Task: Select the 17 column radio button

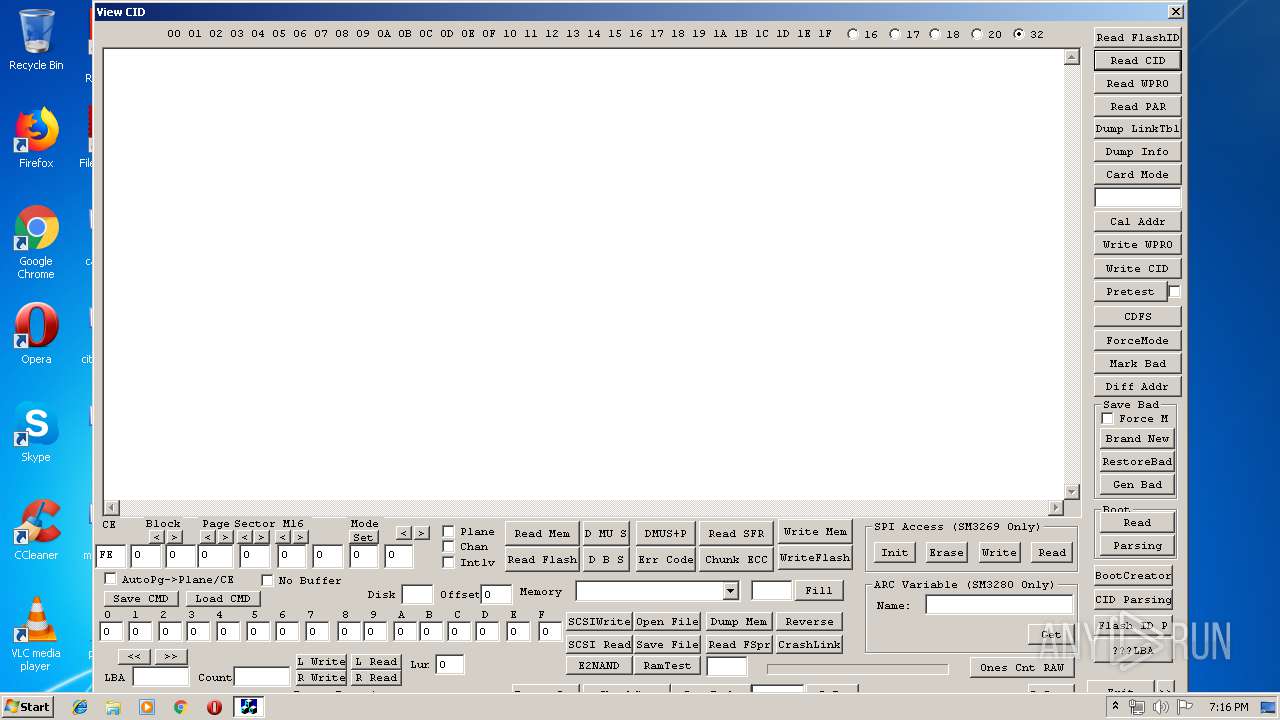Action: tap(894, 34)
